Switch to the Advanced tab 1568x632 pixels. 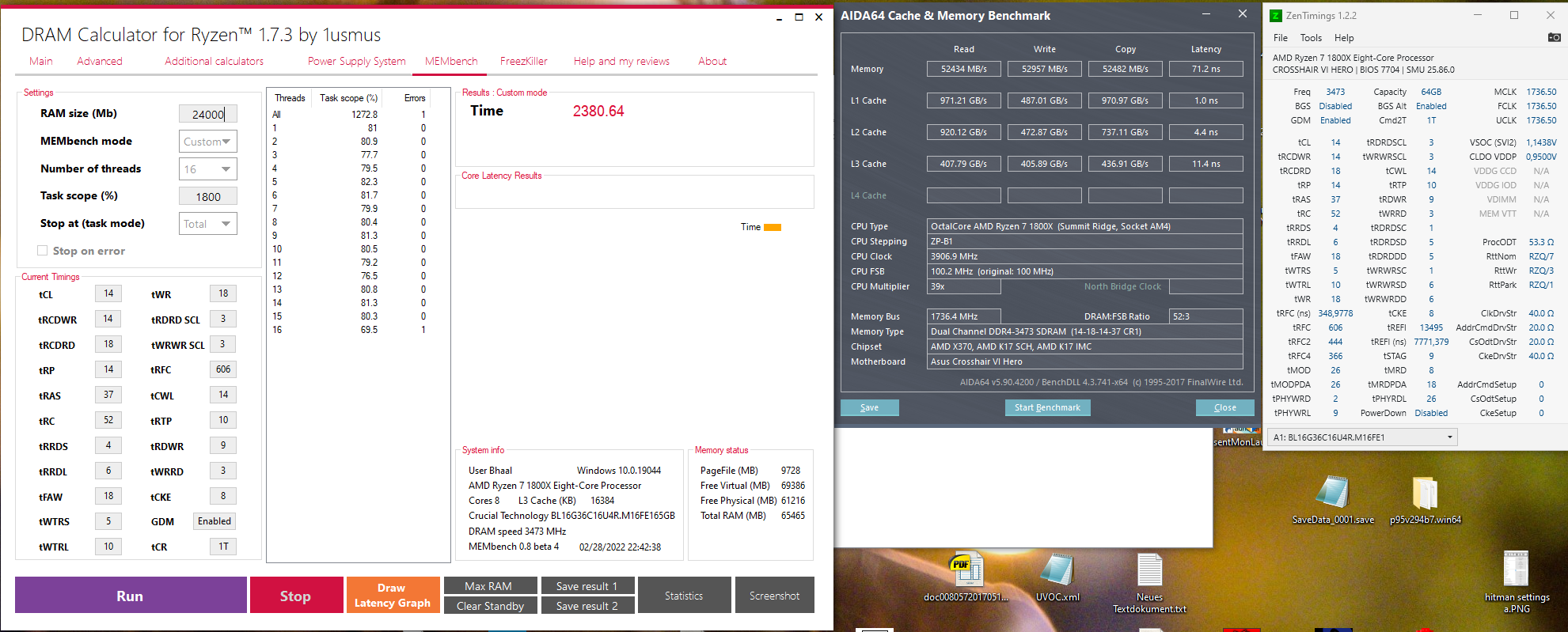pyautogui.click(x=100, y=61)
